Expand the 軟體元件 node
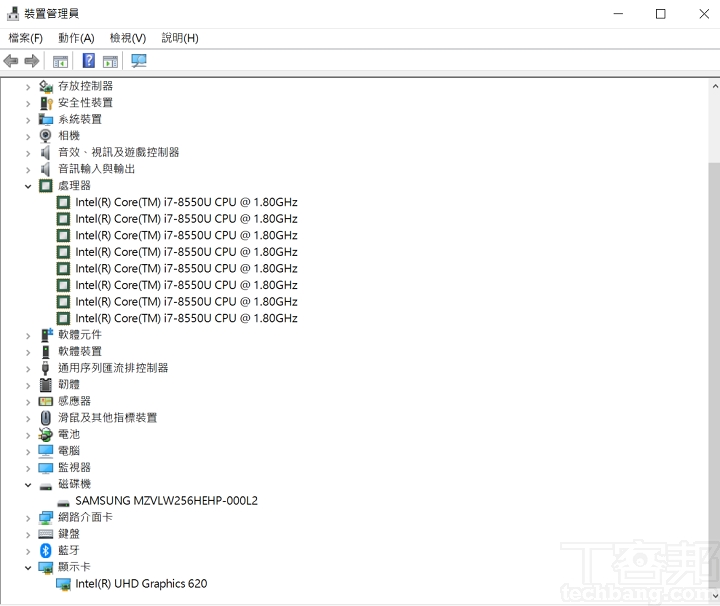This screenshot has width=720, height=606. tap(28, 336)
